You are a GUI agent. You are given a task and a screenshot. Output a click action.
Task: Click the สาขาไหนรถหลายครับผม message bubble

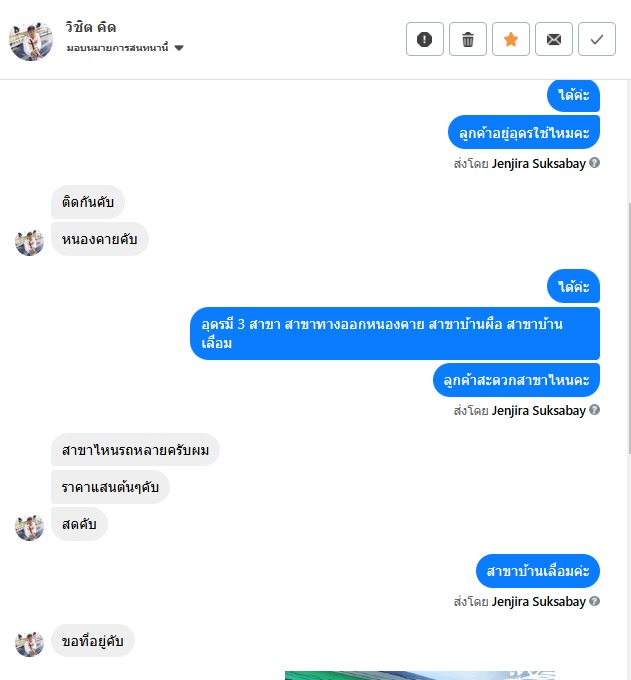point(135,450)
